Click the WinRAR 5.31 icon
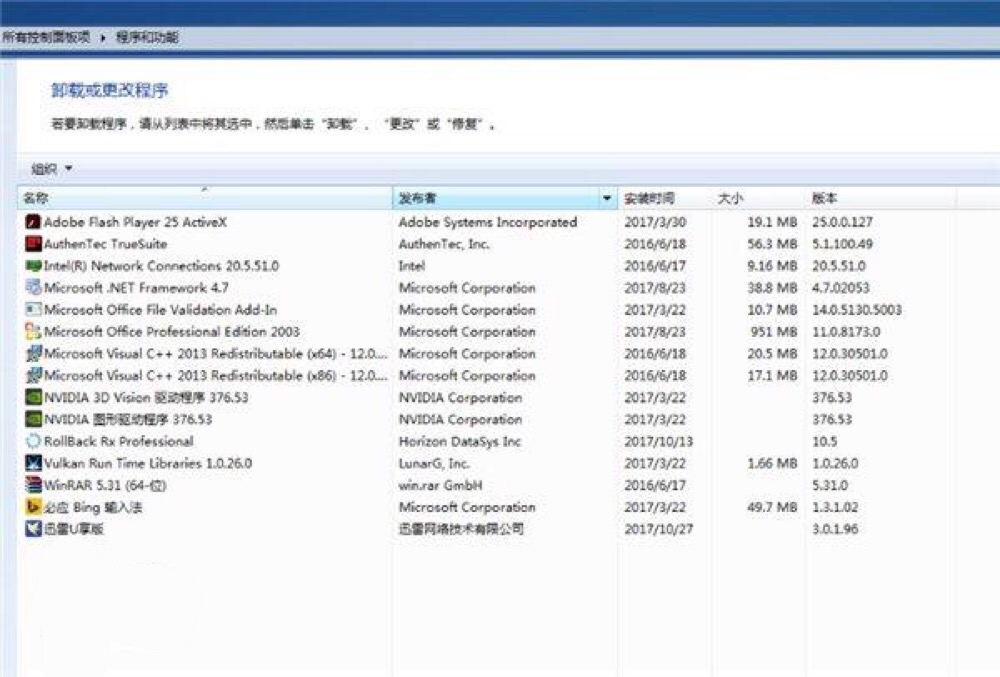Image resolution: width=1000 pixels, height=677 pixels. [33, 485]
